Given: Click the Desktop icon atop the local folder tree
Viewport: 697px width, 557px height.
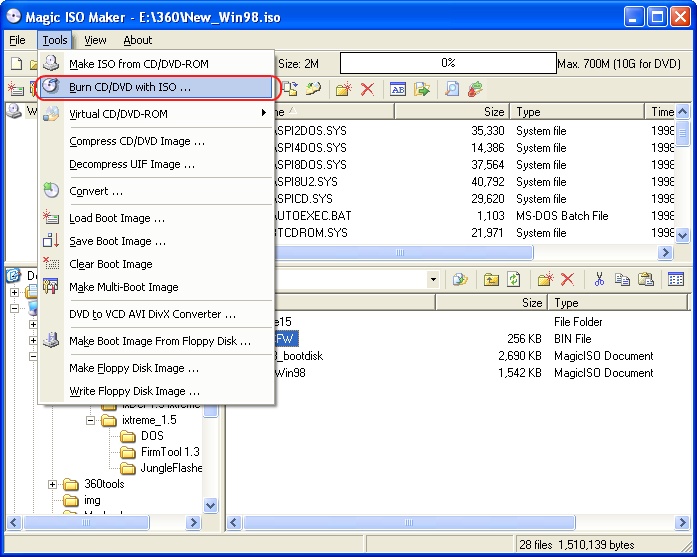Looking at the screenshot, I should (x=14, y=276).
